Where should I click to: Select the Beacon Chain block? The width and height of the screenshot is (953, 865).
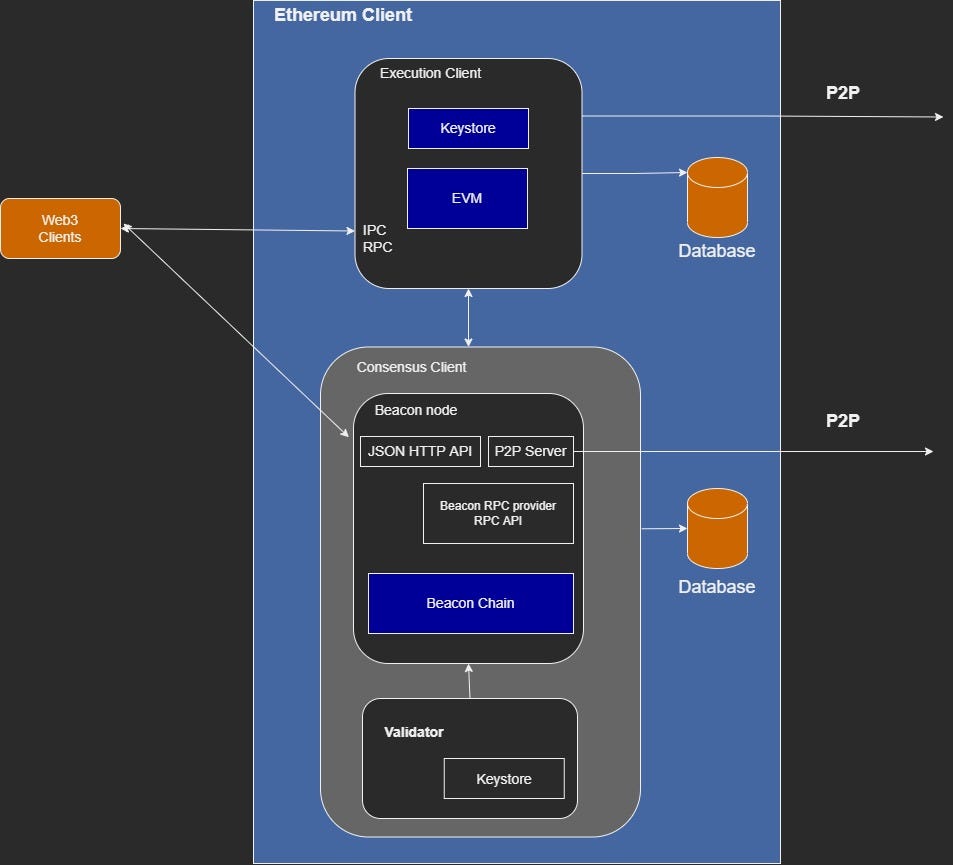point(470,603)
